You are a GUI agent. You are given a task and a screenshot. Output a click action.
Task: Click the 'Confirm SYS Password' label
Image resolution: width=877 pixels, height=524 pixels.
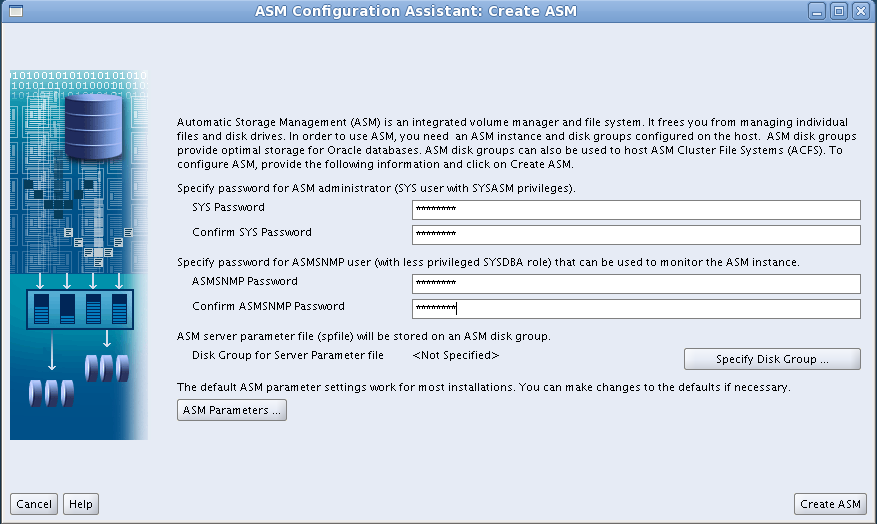point(252,233)
